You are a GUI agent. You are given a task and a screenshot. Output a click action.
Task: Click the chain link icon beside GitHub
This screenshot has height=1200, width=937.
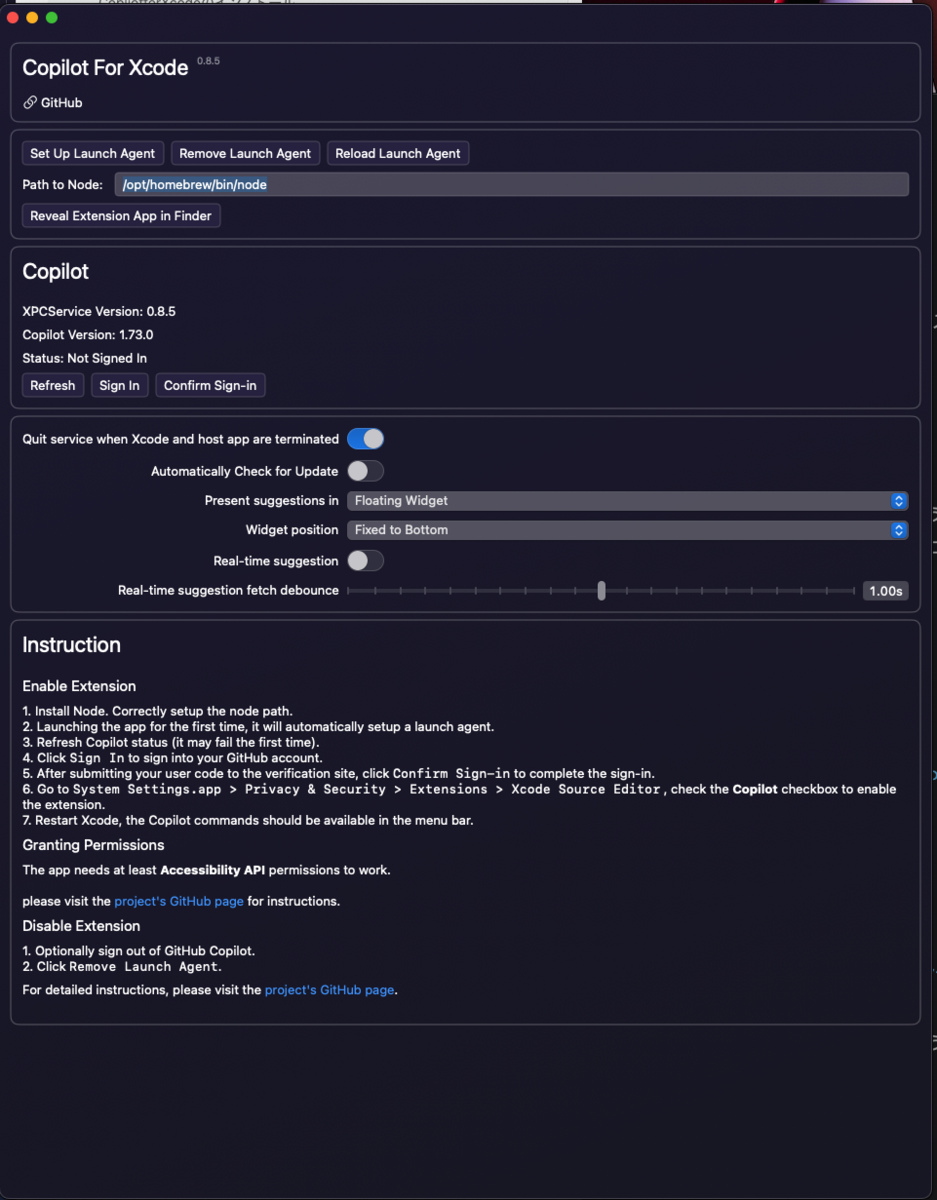30,103
